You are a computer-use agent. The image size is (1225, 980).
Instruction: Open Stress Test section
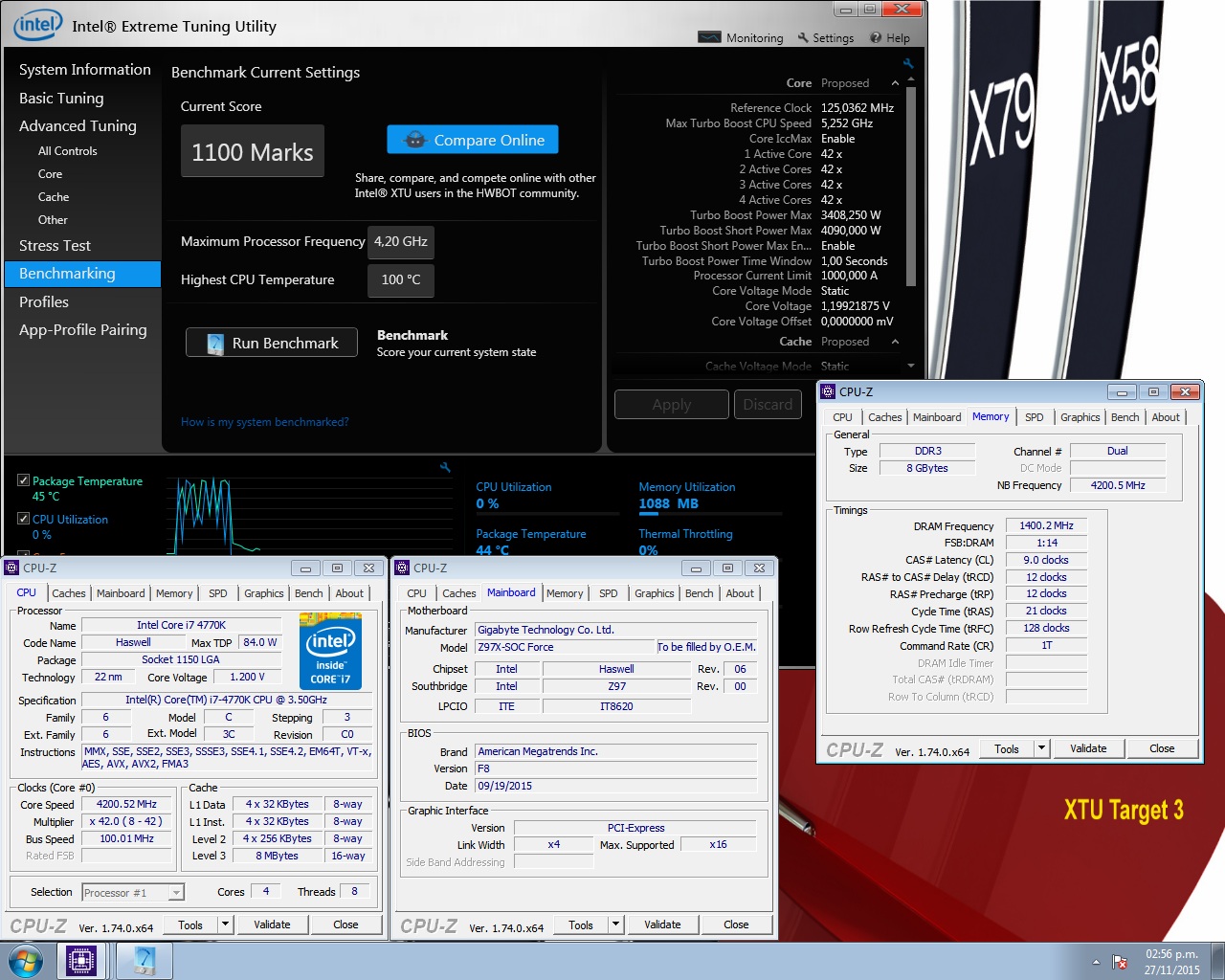(55, 246)
